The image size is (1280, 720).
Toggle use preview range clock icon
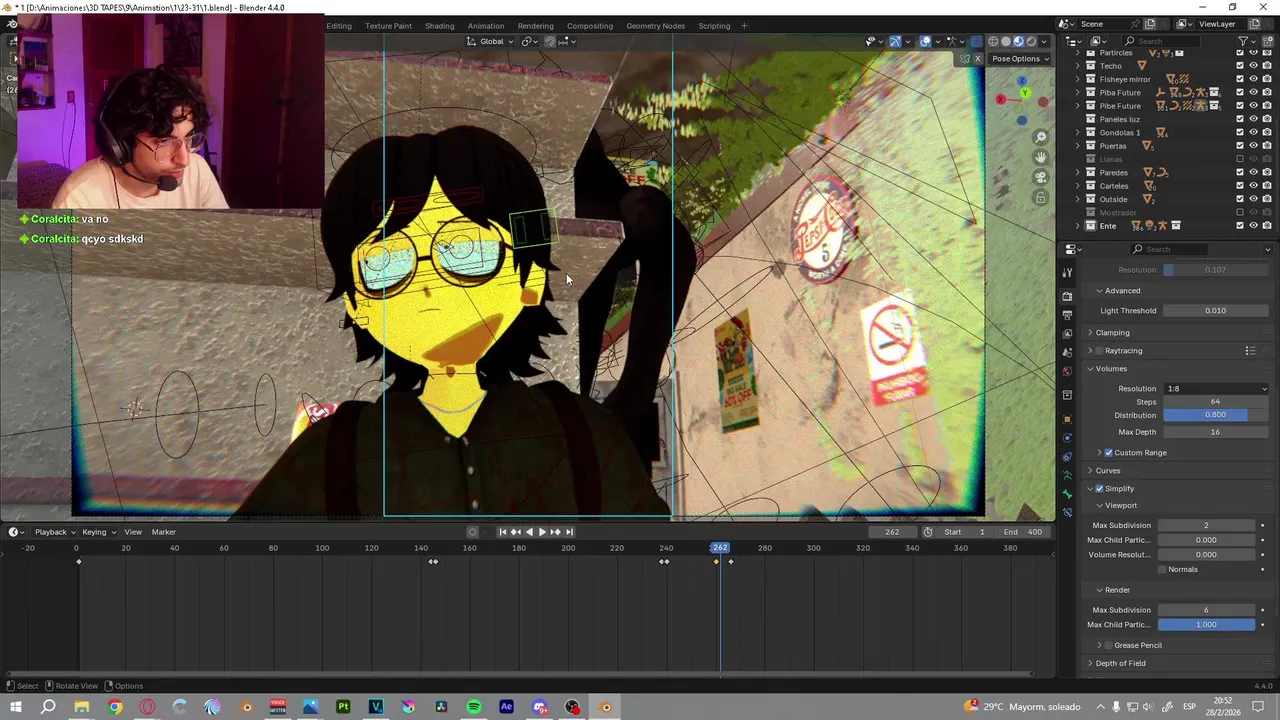[x=928, y=532]
